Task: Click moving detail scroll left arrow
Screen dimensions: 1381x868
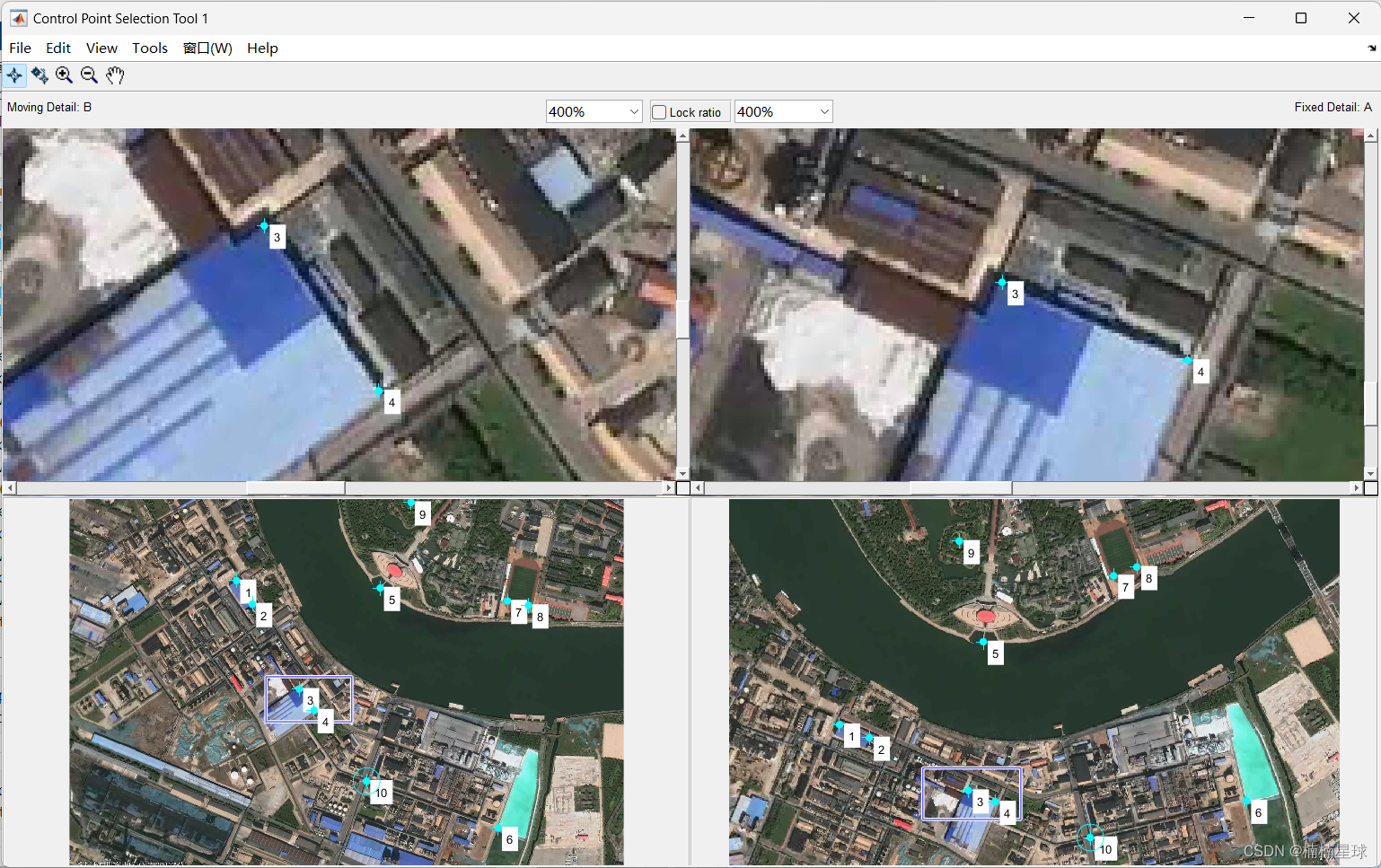Action: [x=10, y=488]
